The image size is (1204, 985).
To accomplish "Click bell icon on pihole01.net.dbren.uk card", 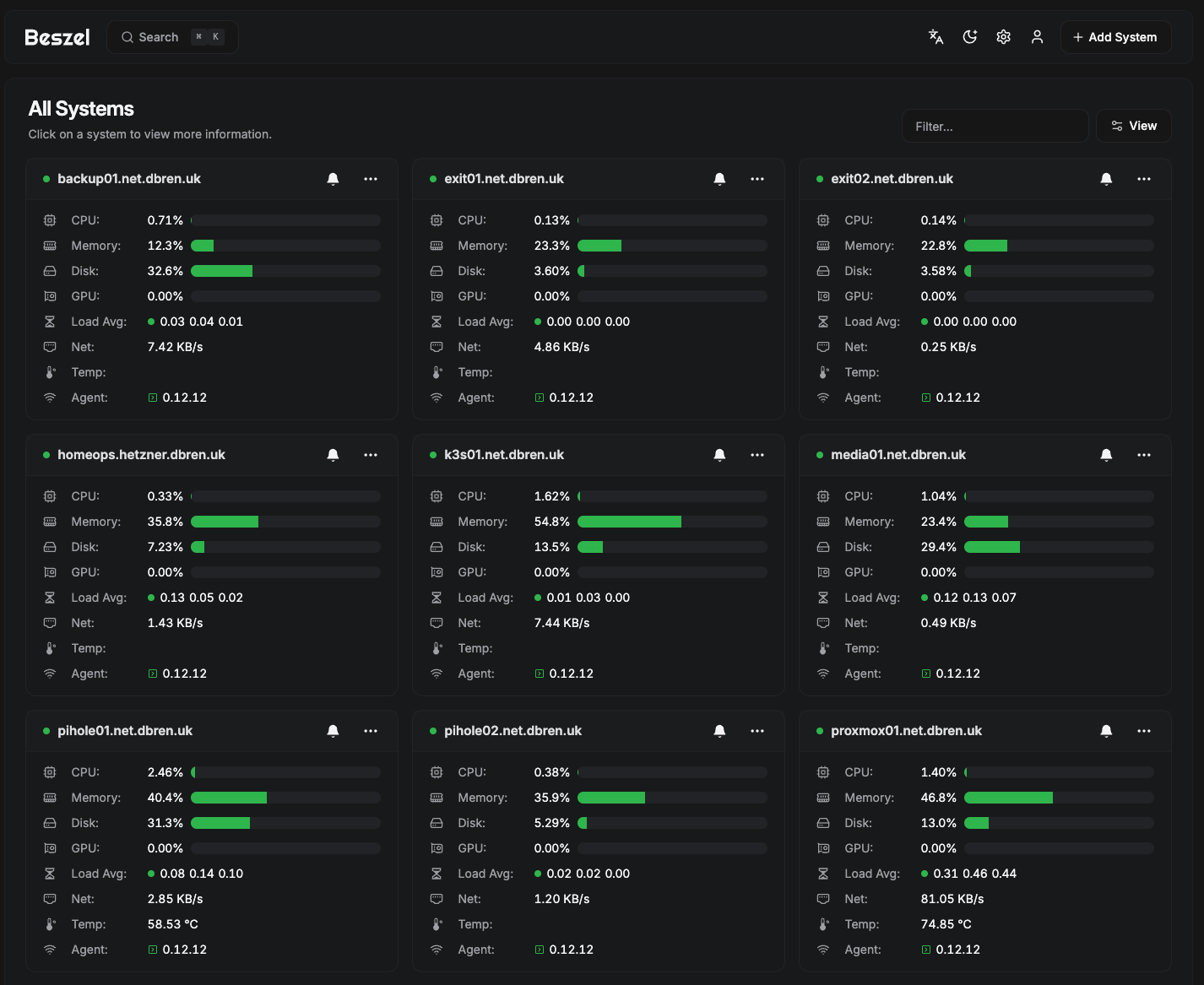I will (333, 731).
